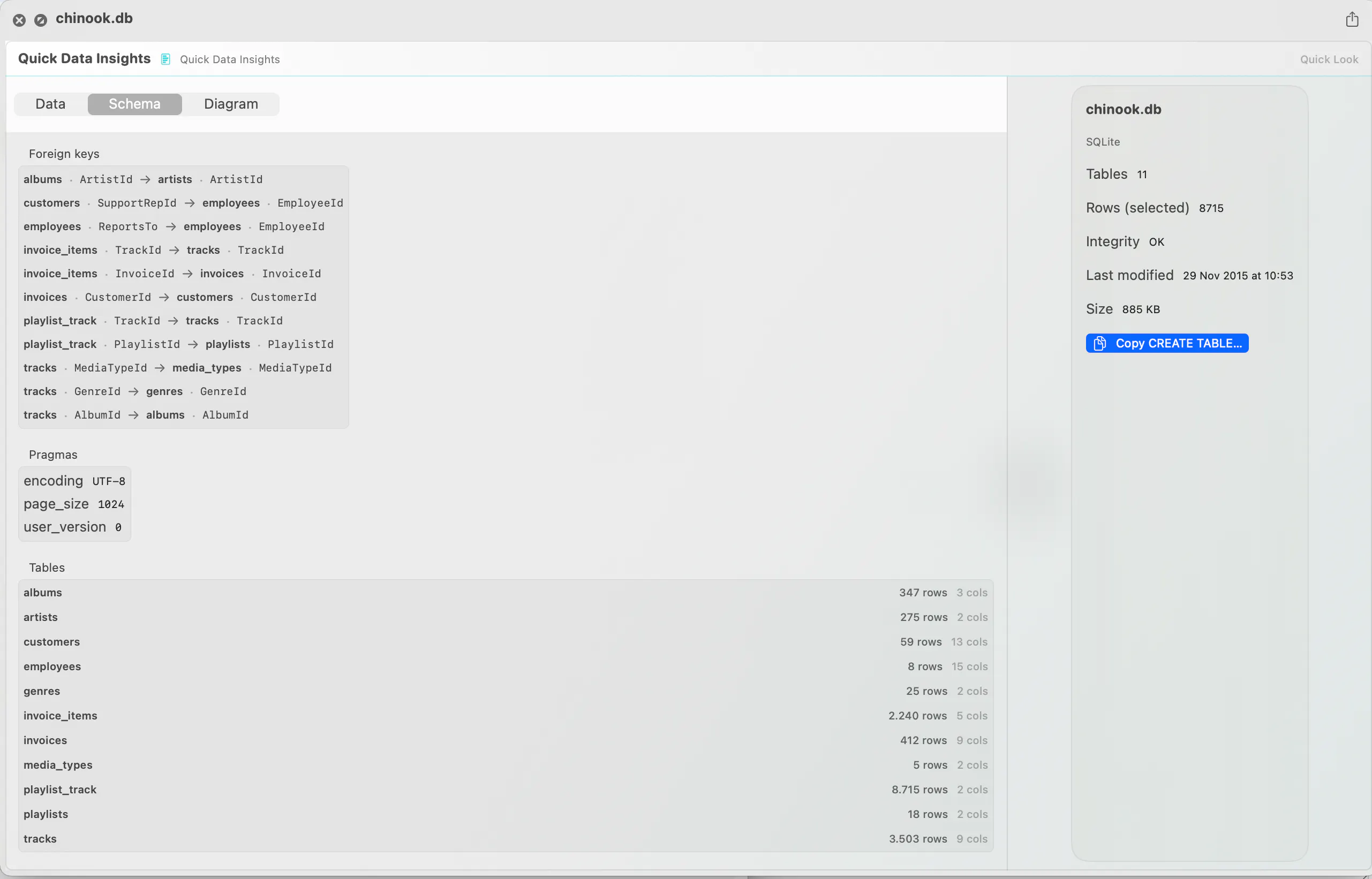The height and width of the screenshot is (879, 1372).
Task: Click invoice_items TrackId foreign key row
Action: 154,249
